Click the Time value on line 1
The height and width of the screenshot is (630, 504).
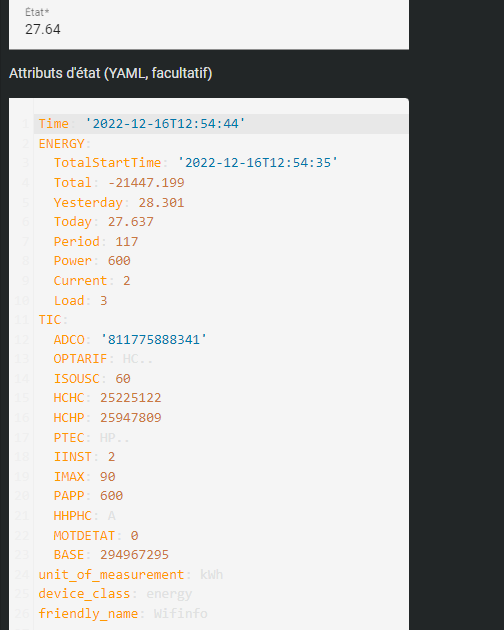click(165, 123)
